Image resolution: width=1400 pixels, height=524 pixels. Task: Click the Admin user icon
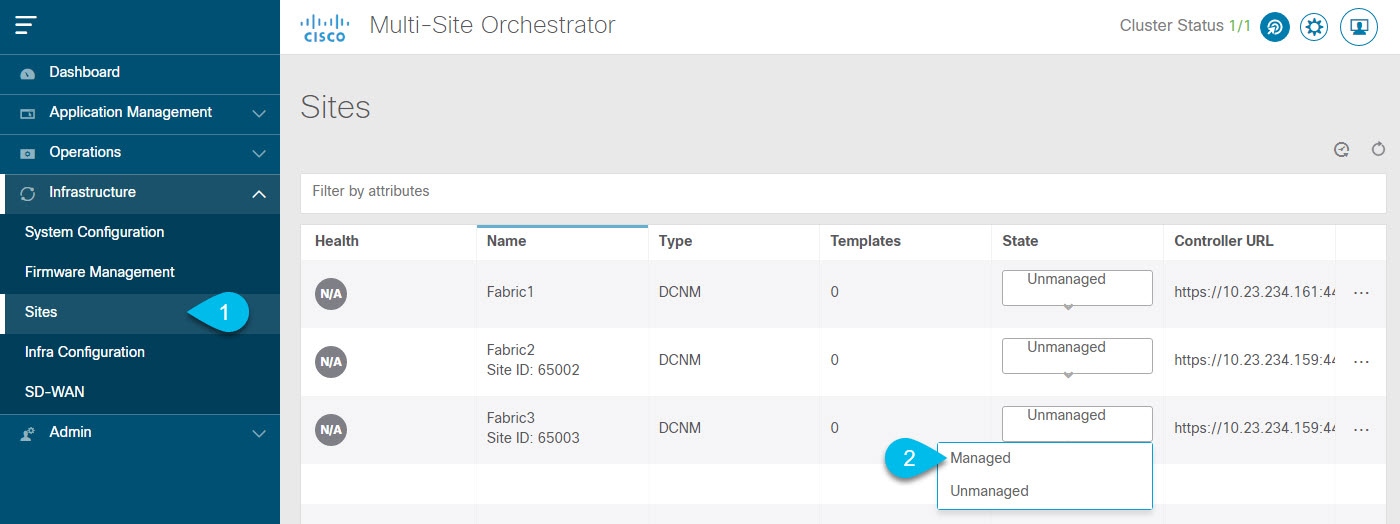28,433
